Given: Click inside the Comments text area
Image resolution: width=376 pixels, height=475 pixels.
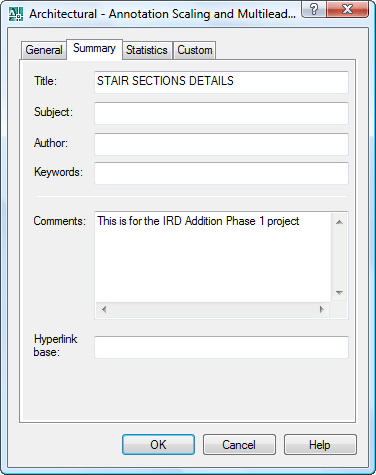Looking at the screenshot, I should (x=213, y=257).
